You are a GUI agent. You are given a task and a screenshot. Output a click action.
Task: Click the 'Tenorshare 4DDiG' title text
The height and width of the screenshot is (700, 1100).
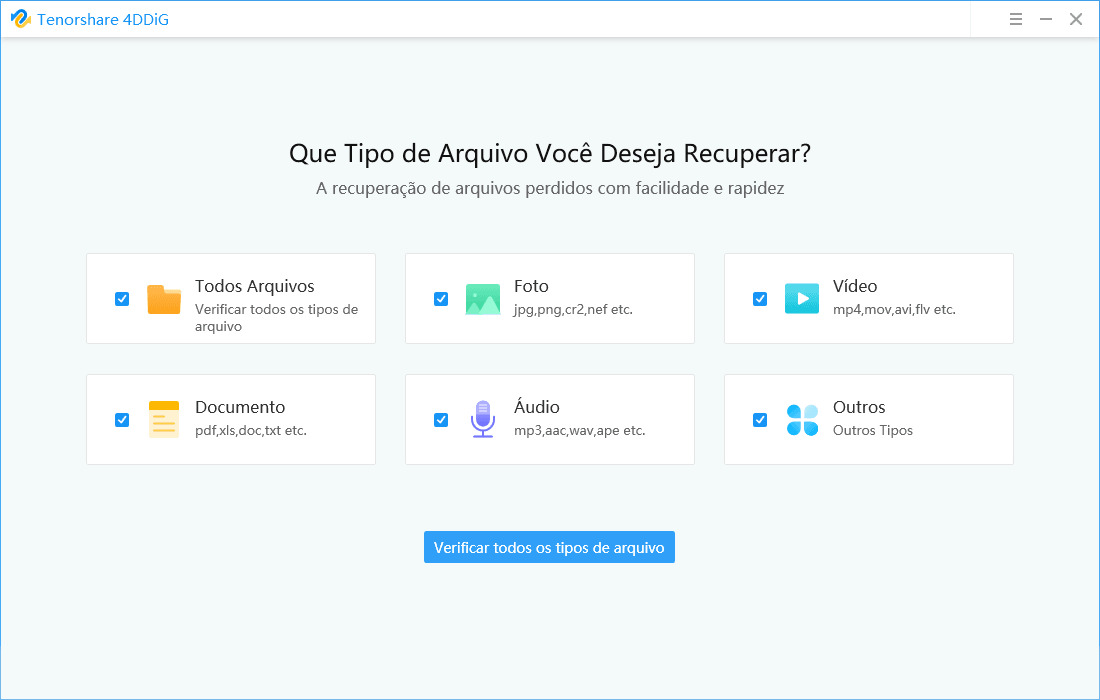coord(103,20)
